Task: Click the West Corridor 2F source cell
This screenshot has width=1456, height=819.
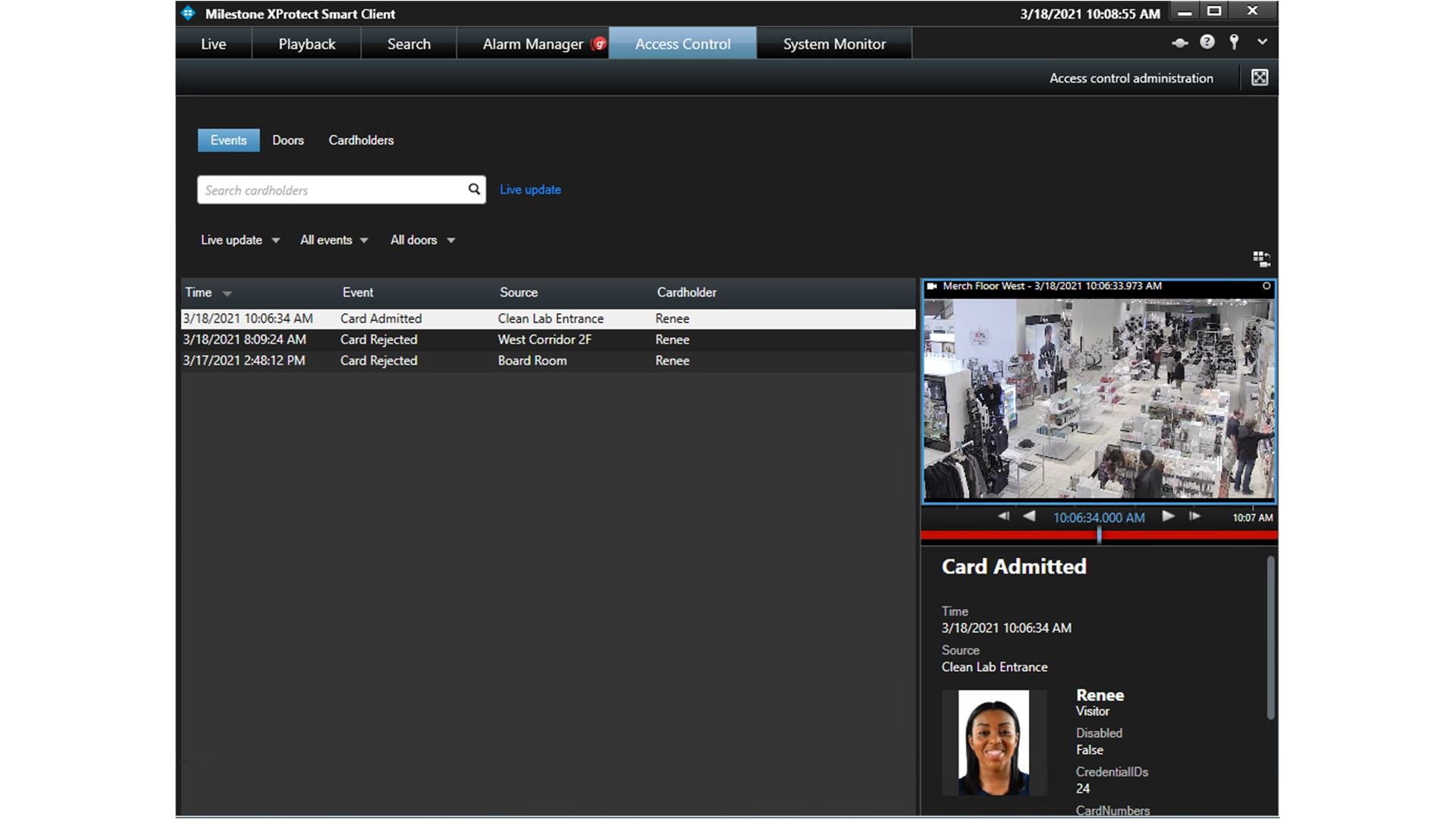Action: click(544, 340)
